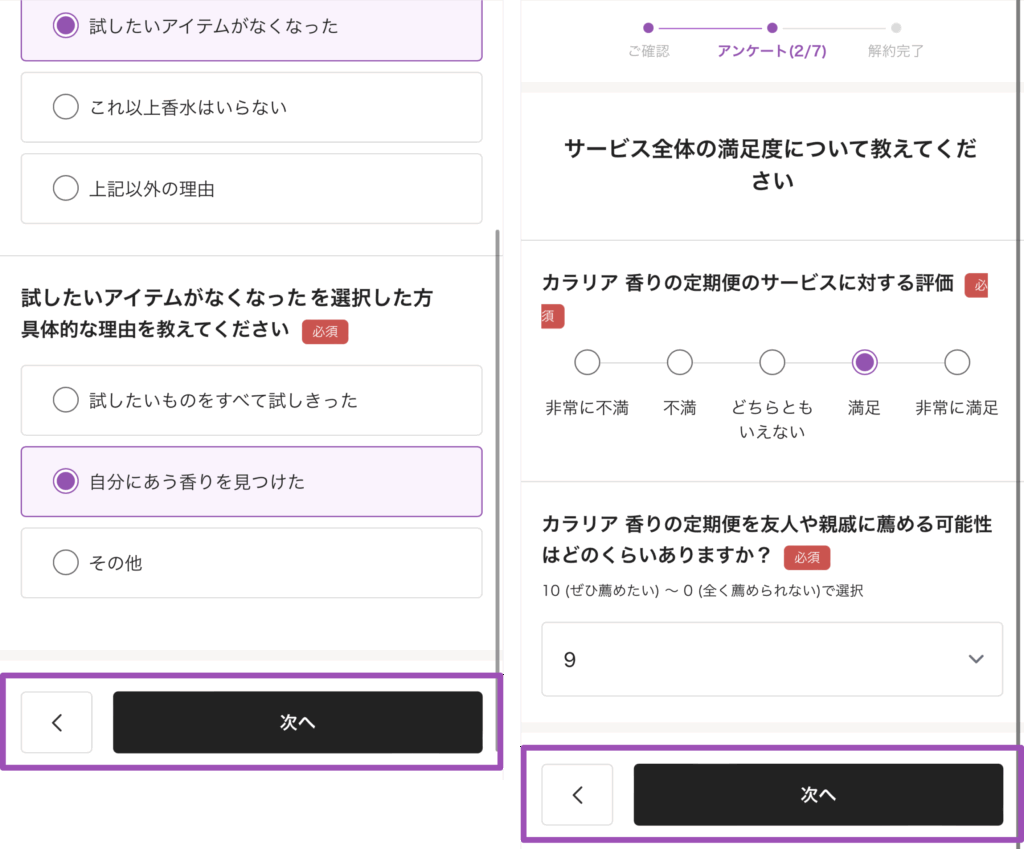Rate service as 不満
Viewport: 1024px width, 849px height.
(680, 362)
